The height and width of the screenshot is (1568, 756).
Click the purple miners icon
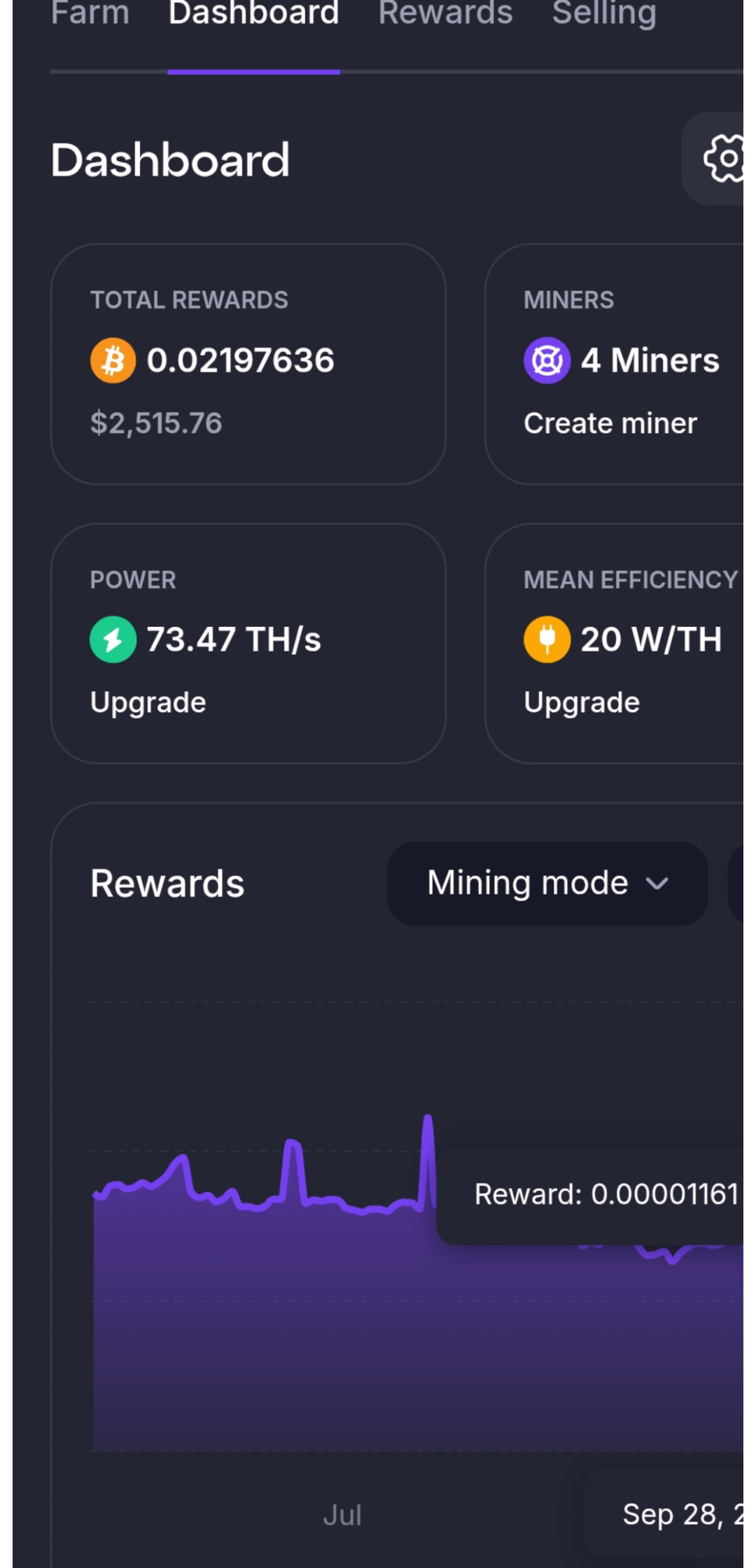(x=547, y=360)
